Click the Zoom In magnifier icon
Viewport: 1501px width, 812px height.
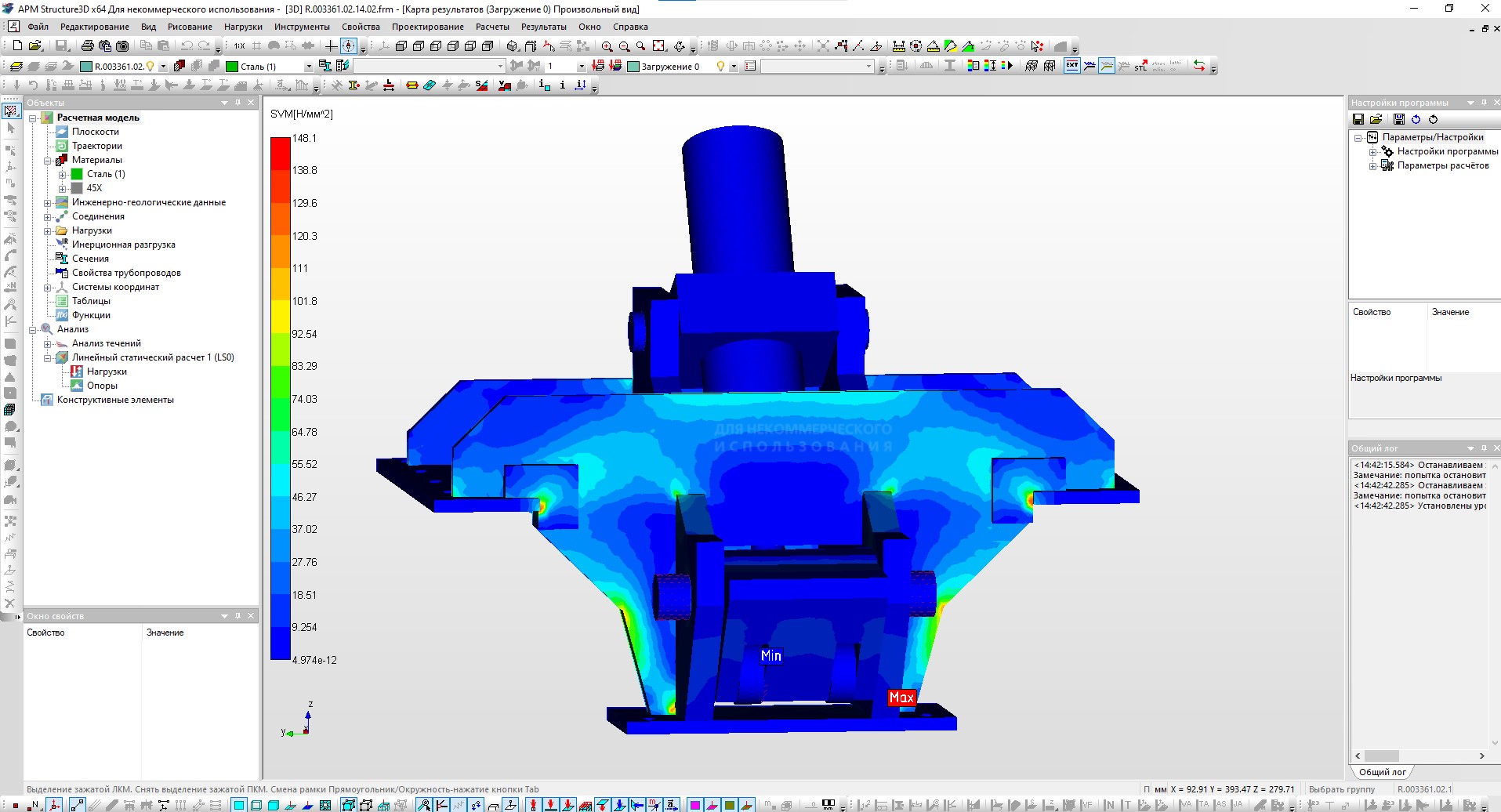pos(607,46)
